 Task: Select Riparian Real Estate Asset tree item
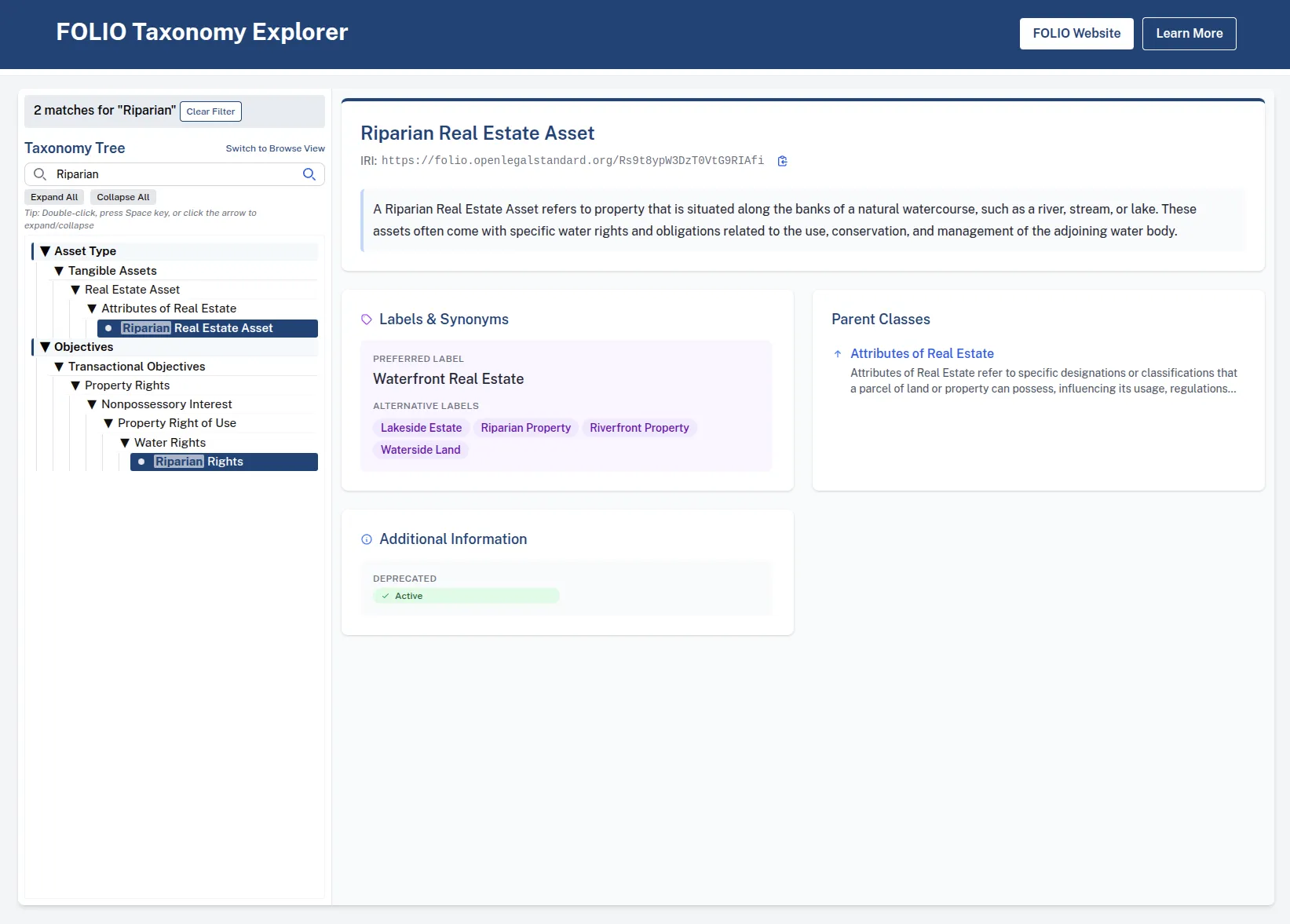[x=208, y=328]
